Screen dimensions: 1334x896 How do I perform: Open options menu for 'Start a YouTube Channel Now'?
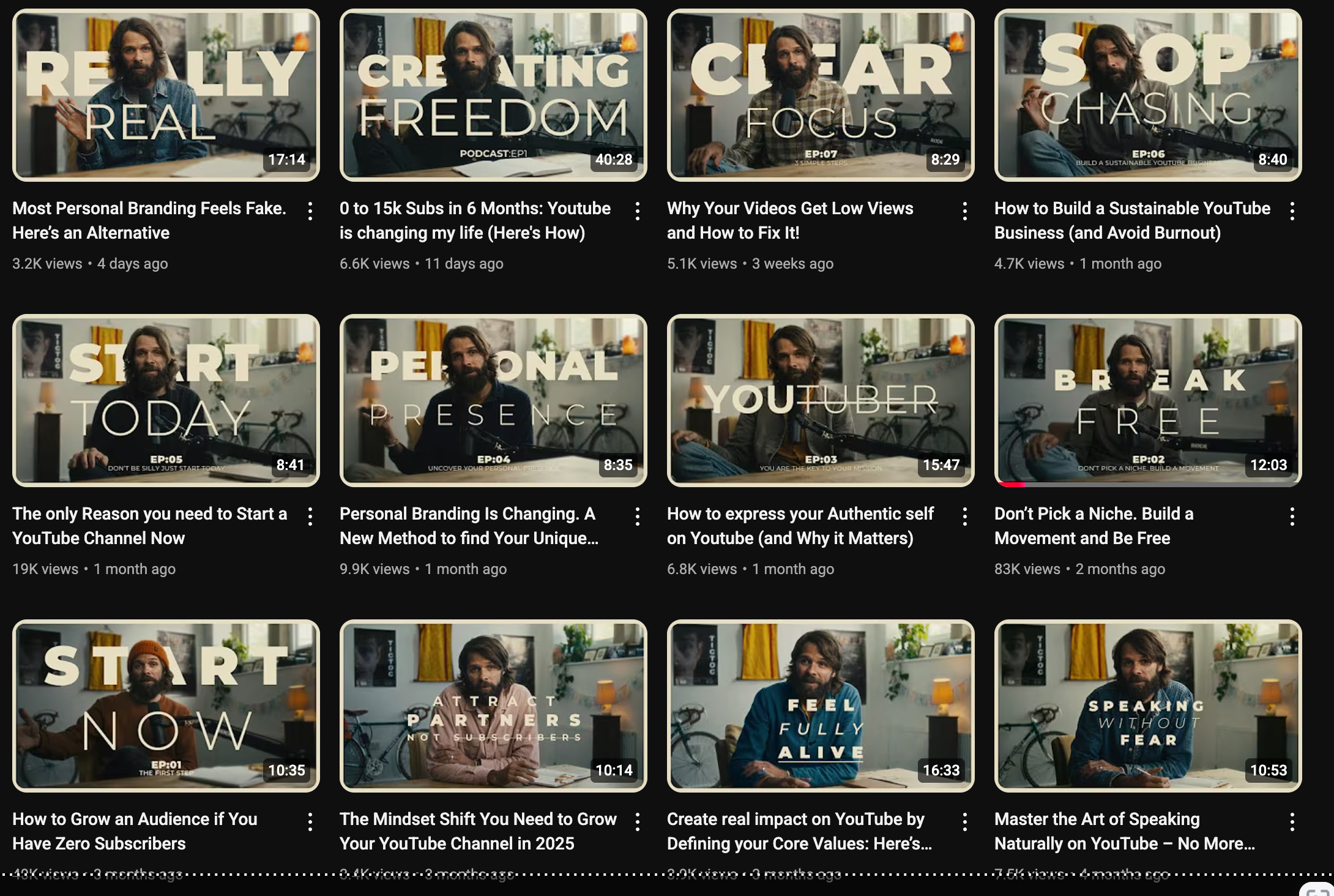click(x=310, y=517)
